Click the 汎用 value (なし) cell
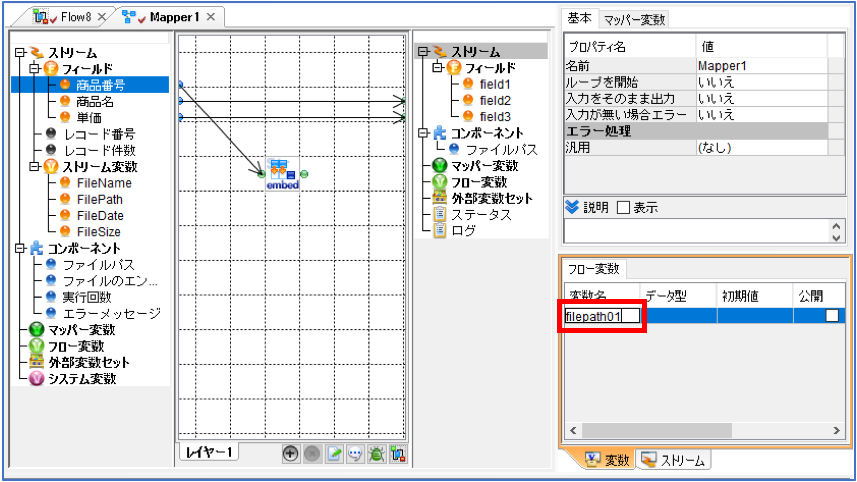Image resolution: width=857 pixels, height=482 pixels. (762, 147)
